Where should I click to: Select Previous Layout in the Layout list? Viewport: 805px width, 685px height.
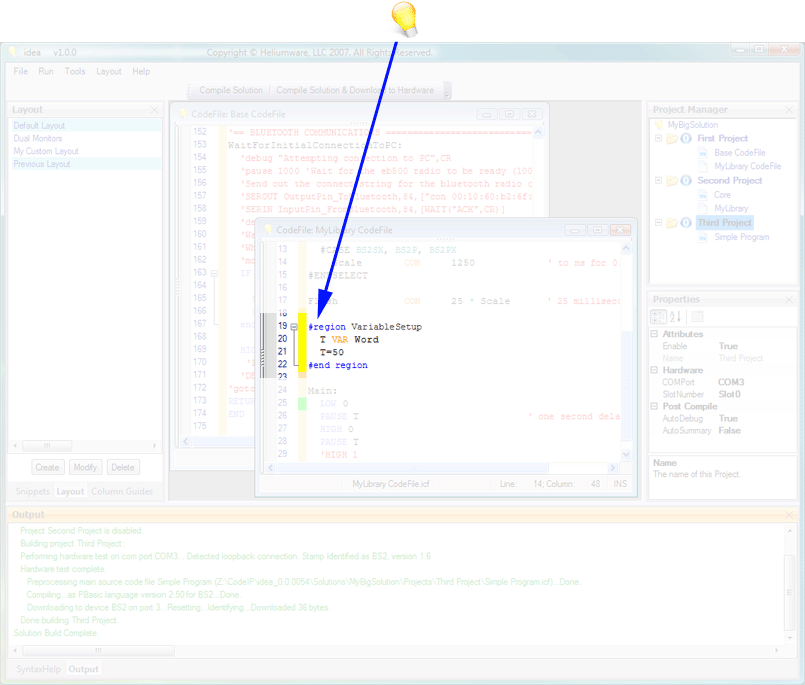(x=44, y=162)
